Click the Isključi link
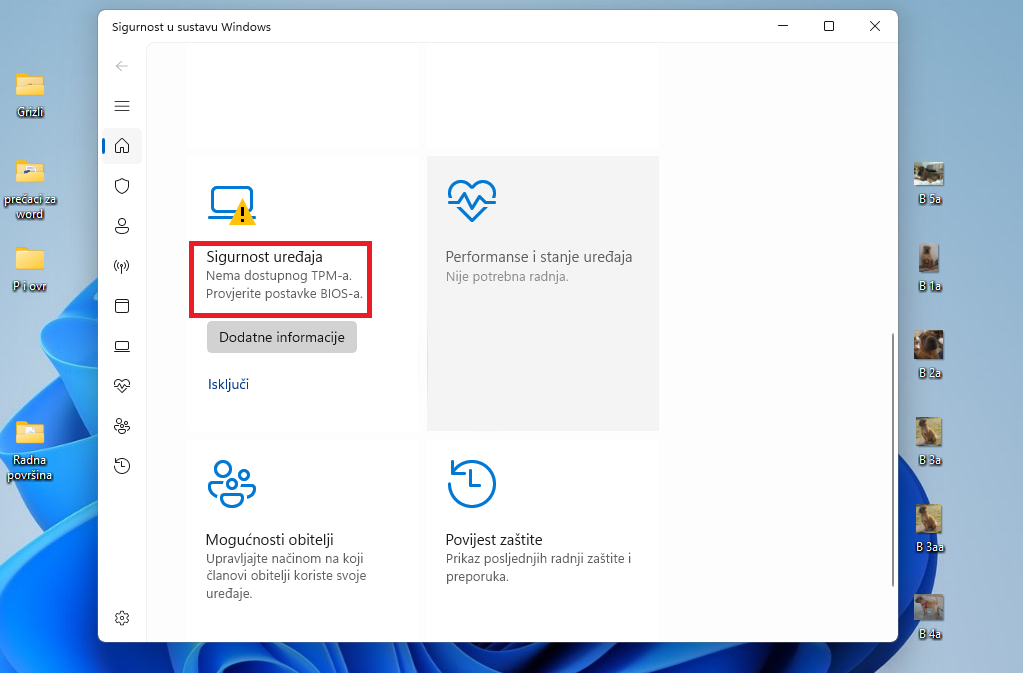This screenshot has height=673, width=1023. pyautogui.click(x=228, y=384)
